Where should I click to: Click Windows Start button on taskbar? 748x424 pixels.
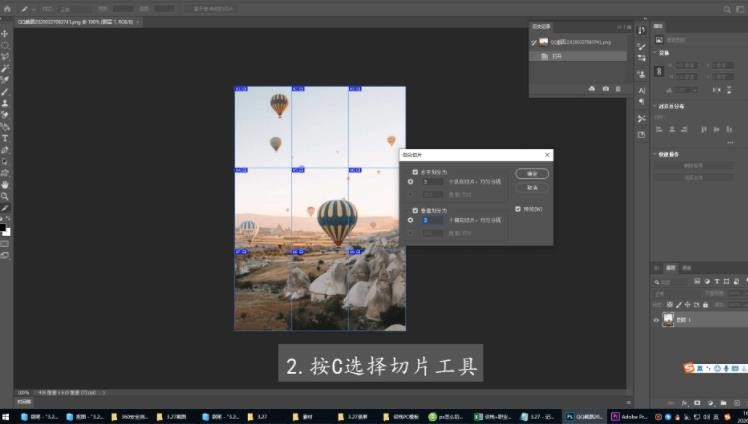click(x=7, y=417)
